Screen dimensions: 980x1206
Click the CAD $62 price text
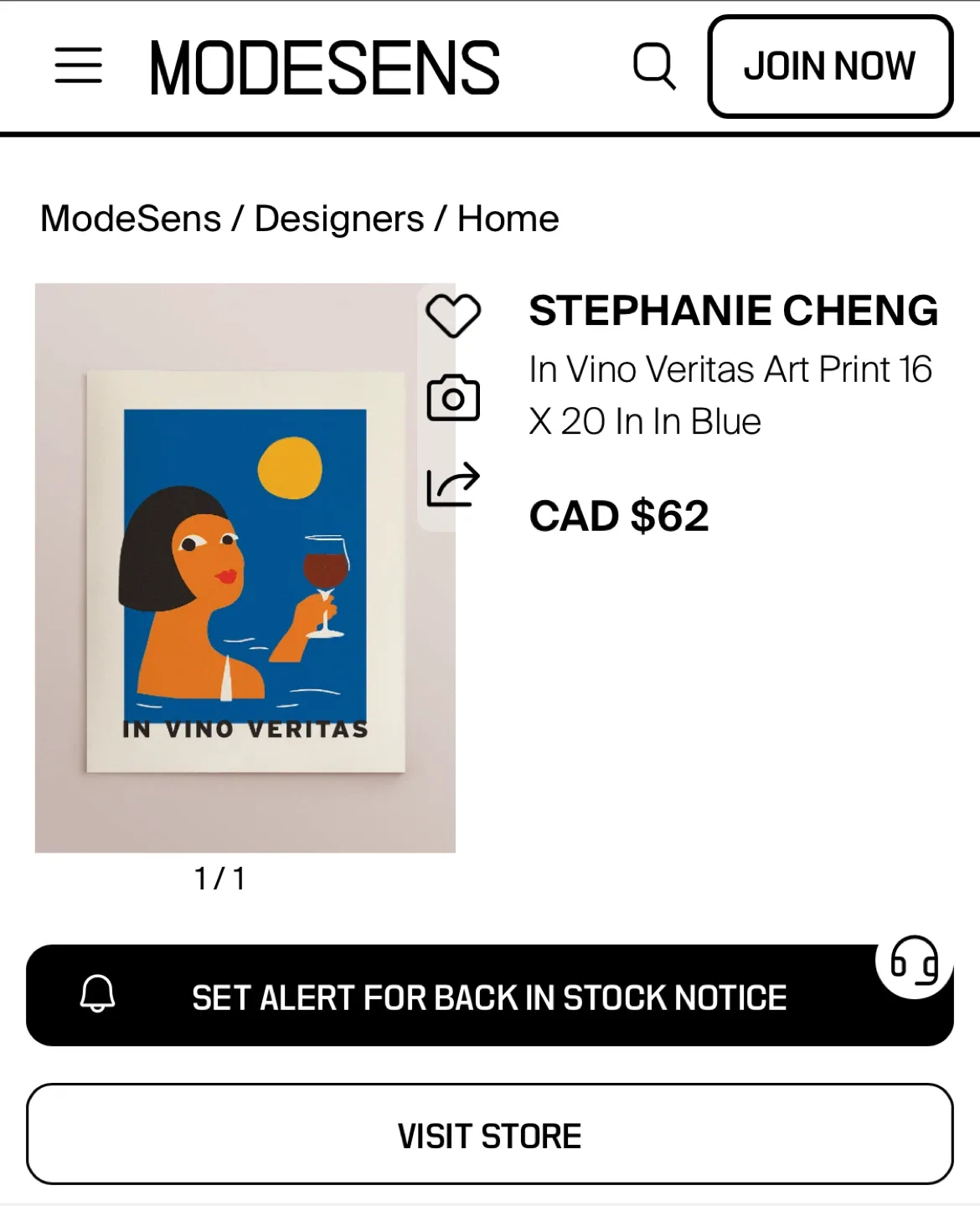(x=619, y=516)
